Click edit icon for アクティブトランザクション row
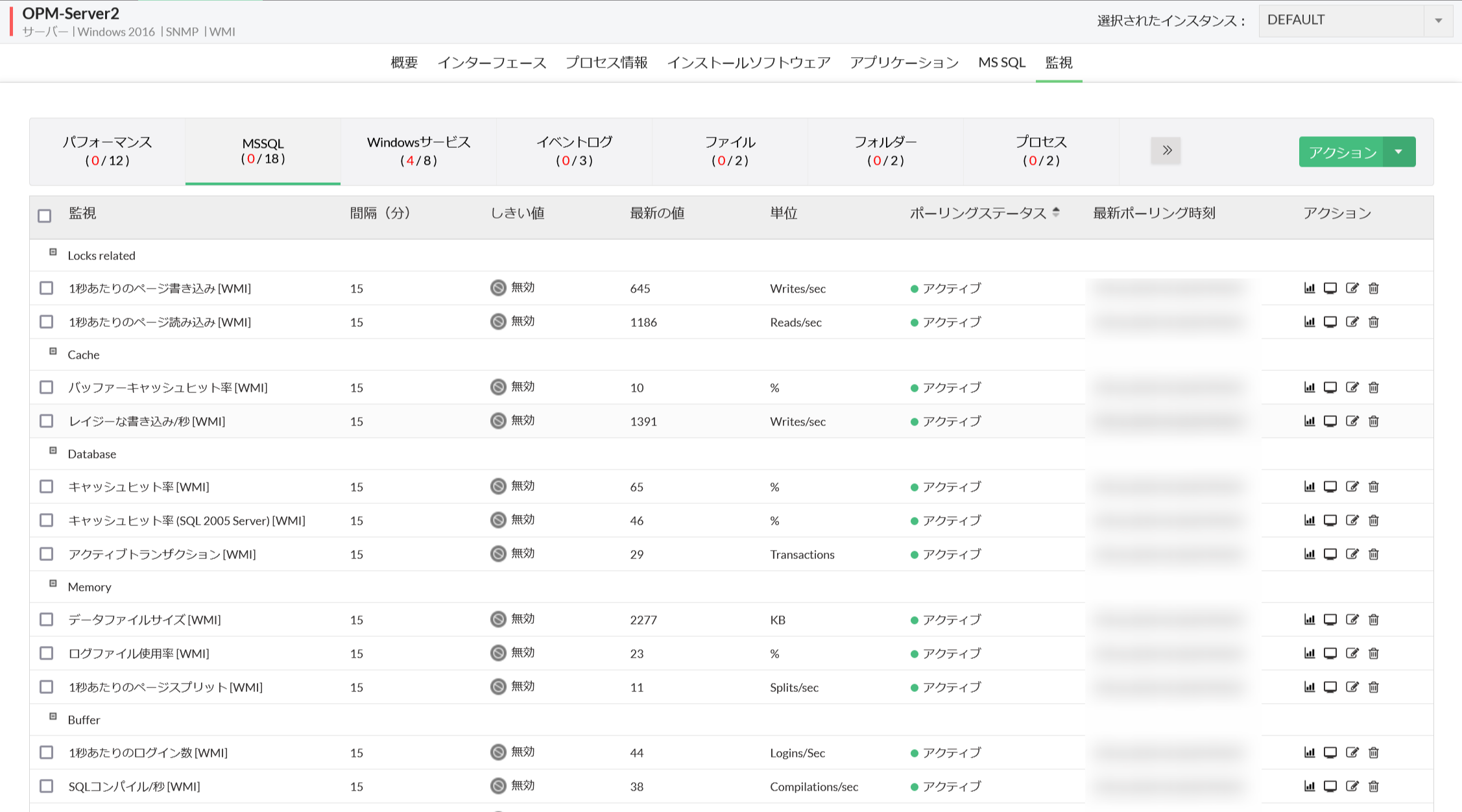1462x812 pixels. 1352,554
